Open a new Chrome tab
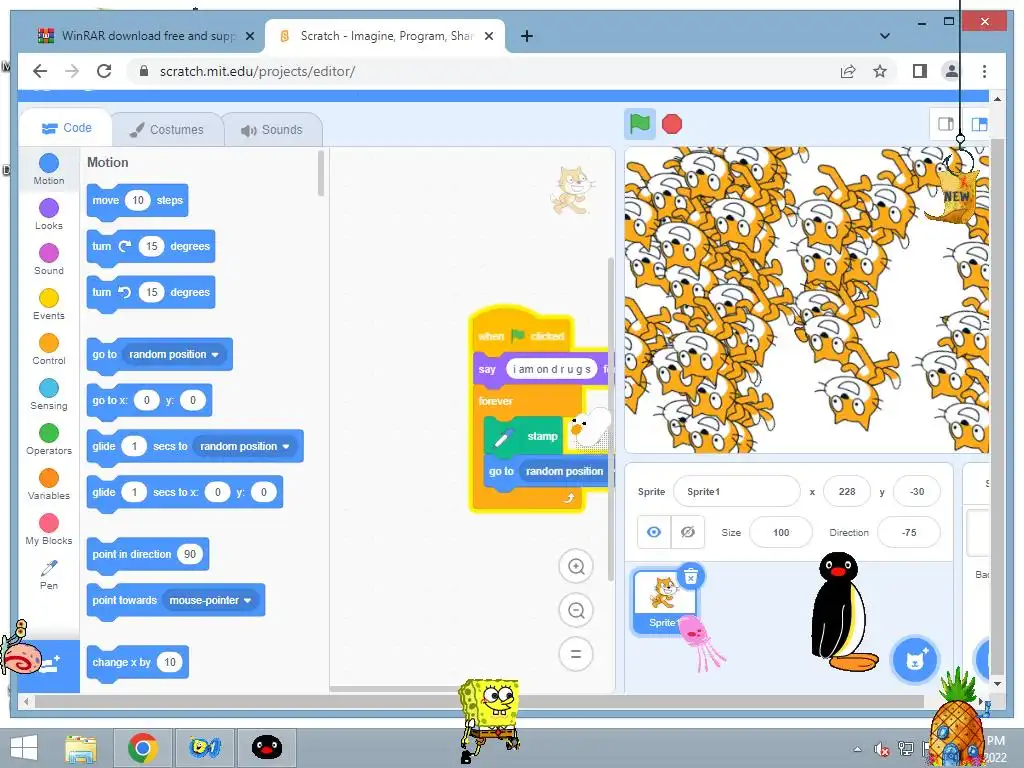Image resolution: width=1024 pixels, height=768 pixels. tap(526, 36)
